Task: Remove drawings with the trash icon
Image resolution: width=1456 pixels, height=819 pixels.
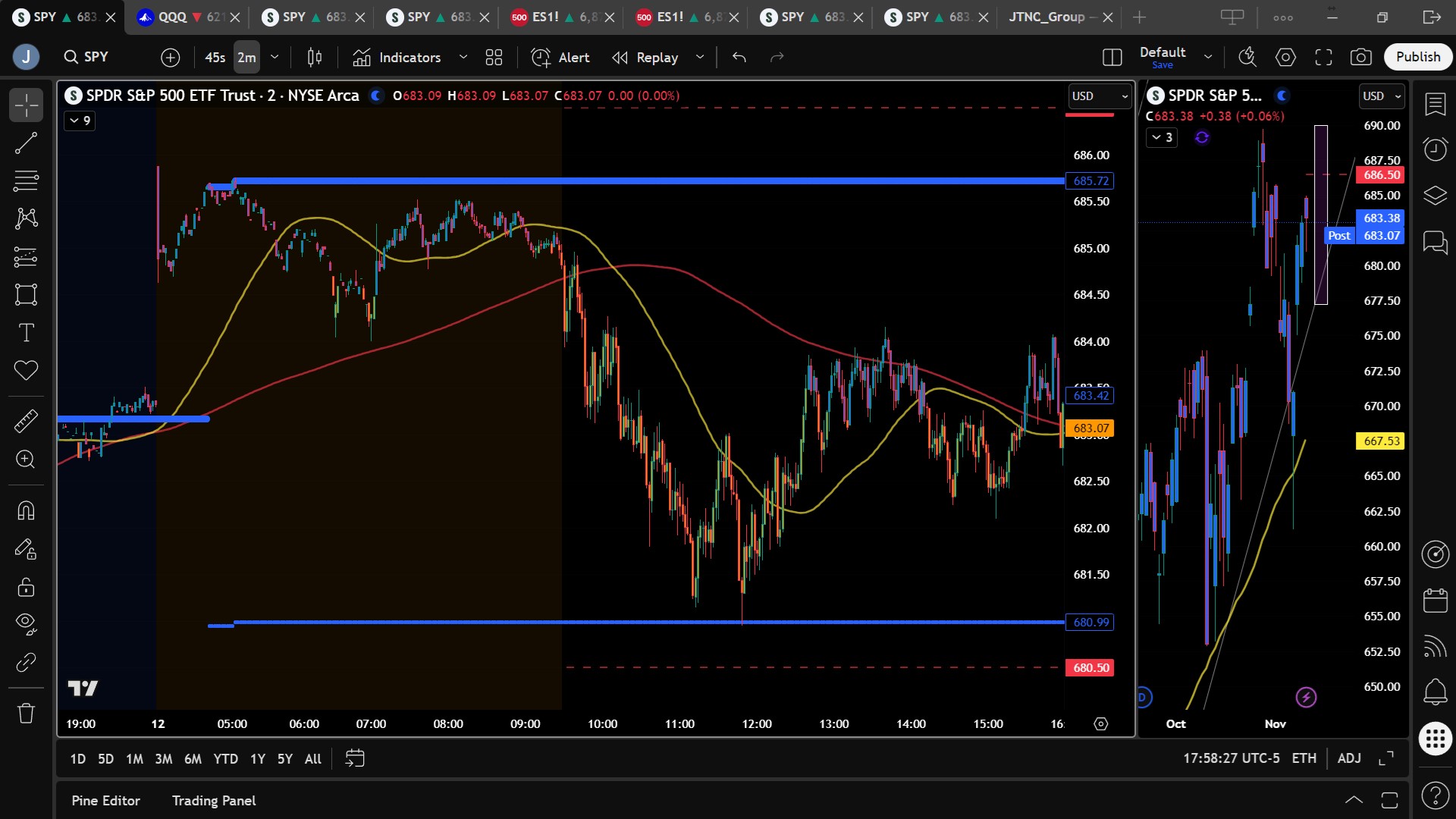Action: [x=26, y=713]
